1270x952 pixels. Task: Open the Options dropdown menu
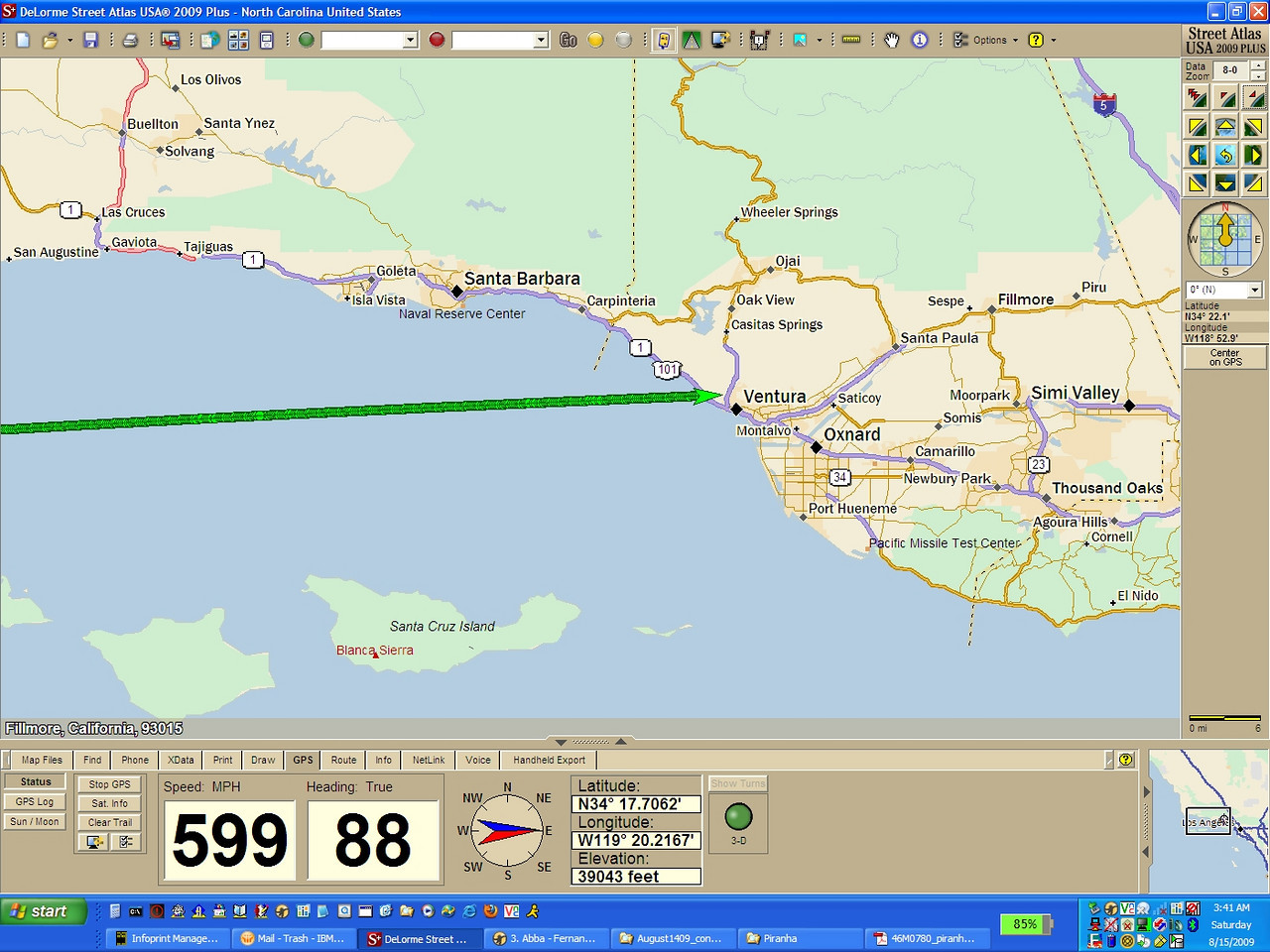[x=986, y=40]
